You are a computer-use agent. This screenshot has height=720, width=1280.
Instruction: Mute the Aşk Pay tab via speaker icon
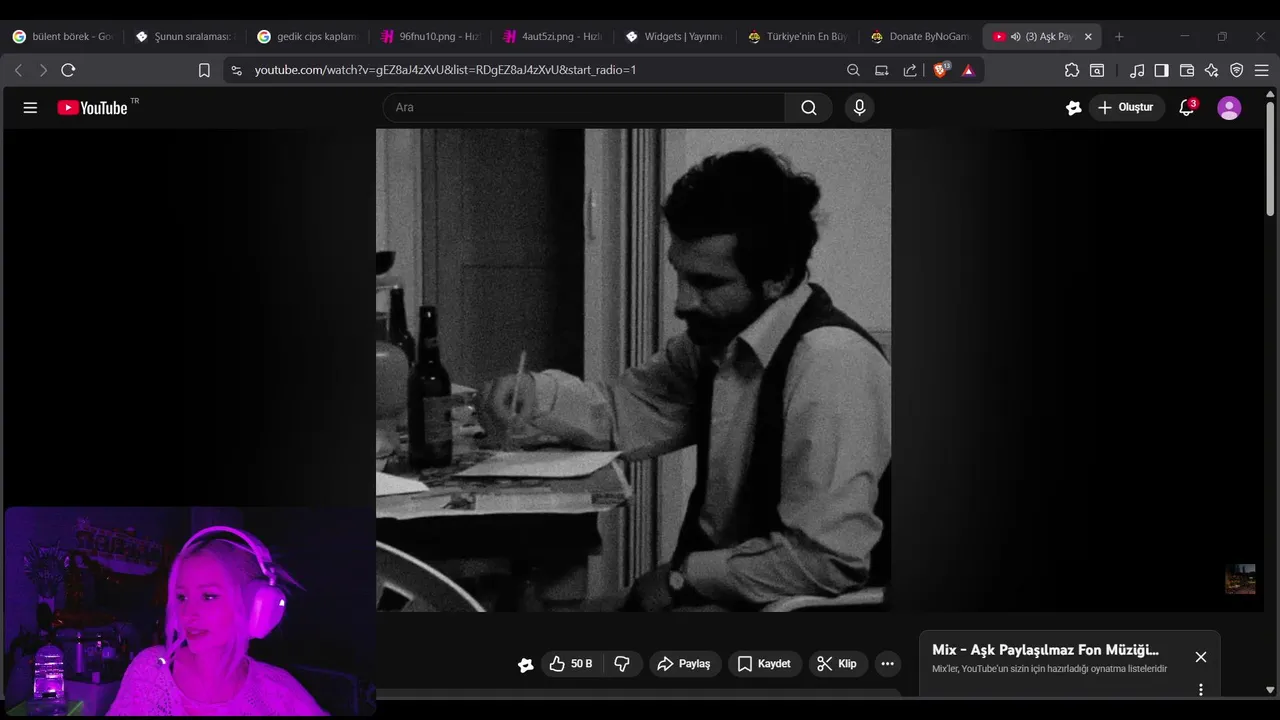[1015, 36]
